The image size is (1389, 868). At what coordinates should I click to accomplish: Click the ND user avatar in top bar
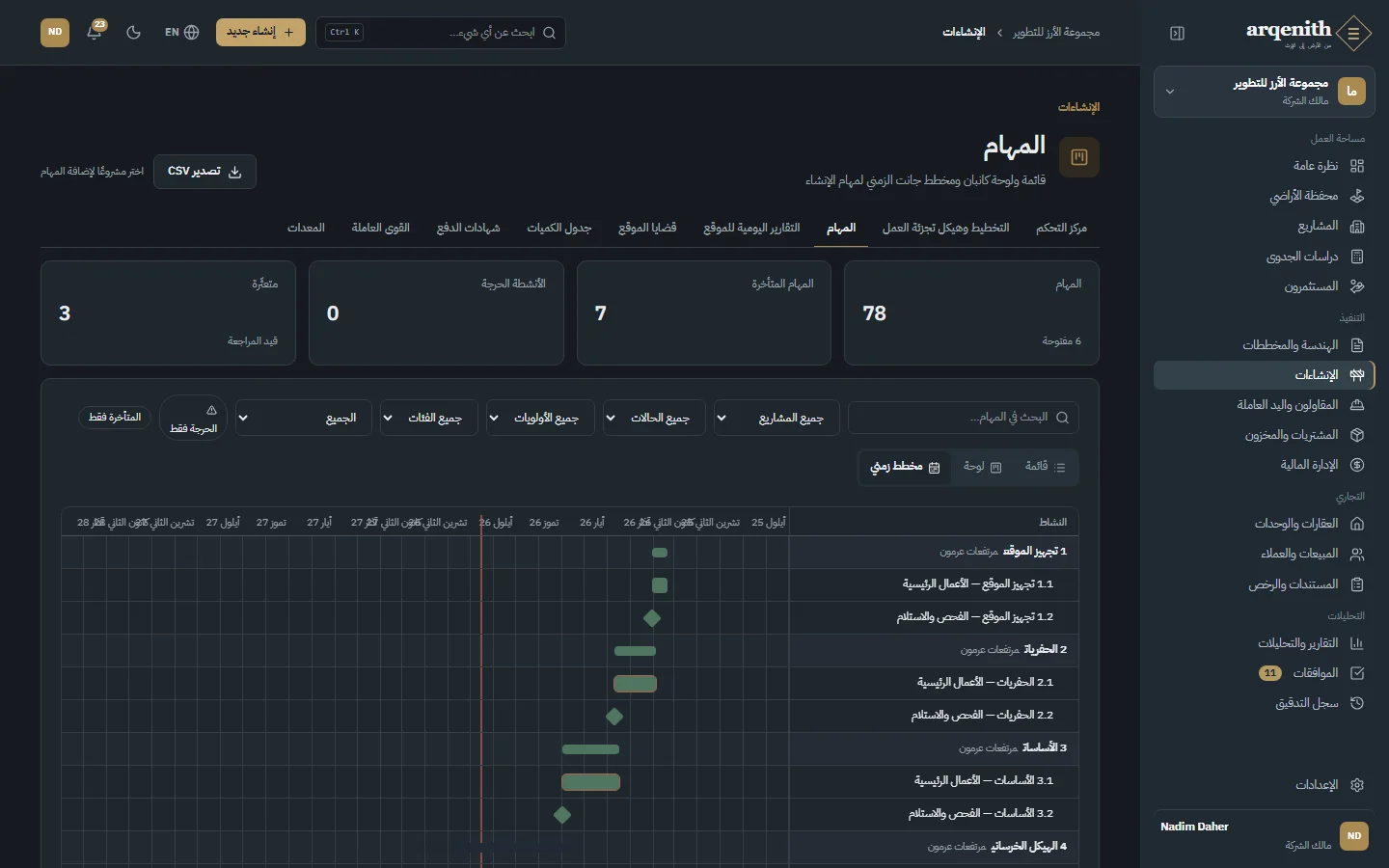coord(55,32)
